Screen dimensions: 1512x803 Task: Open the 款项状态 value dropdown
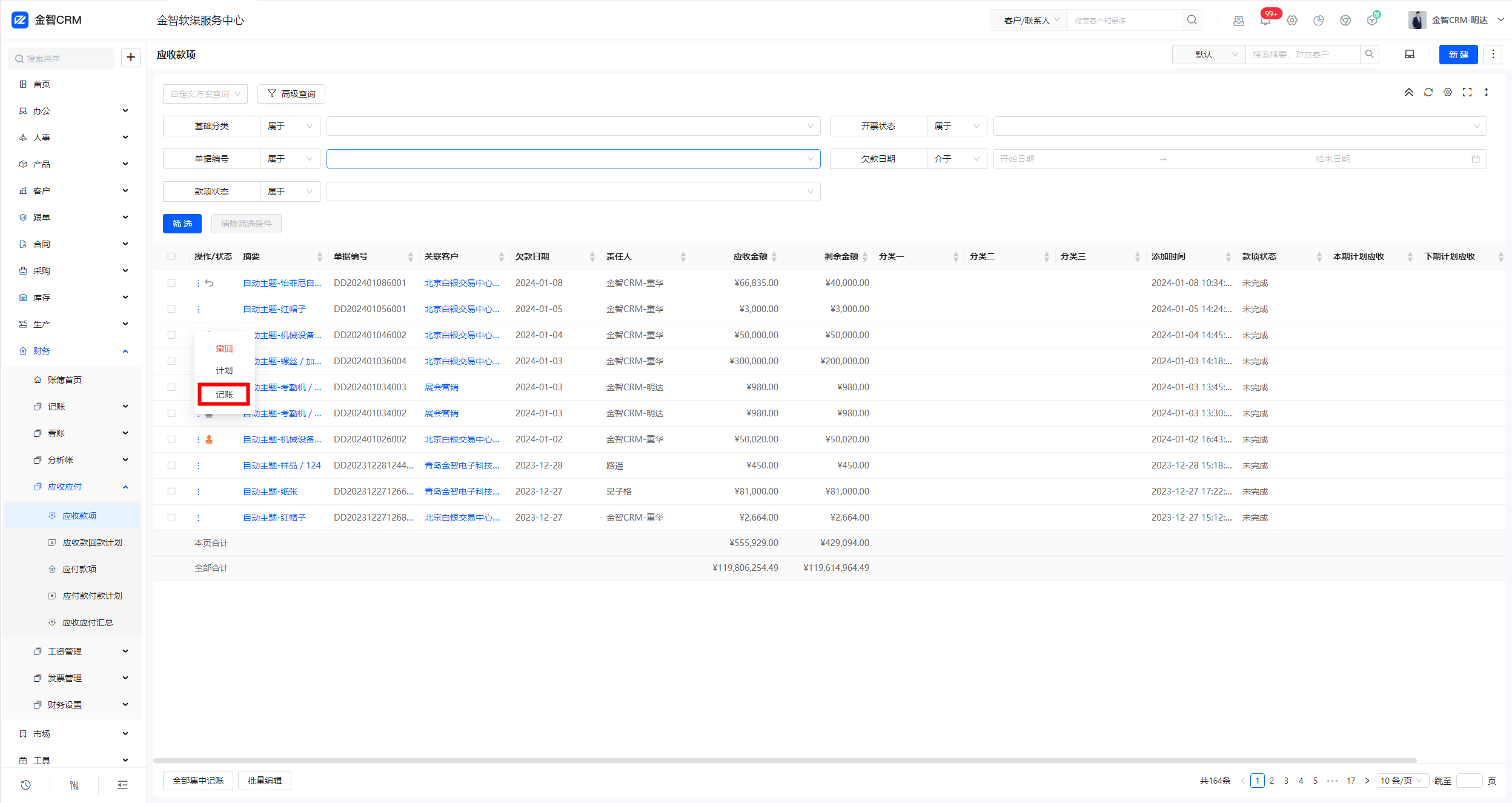pyautogui.click(x=573, y=192)
